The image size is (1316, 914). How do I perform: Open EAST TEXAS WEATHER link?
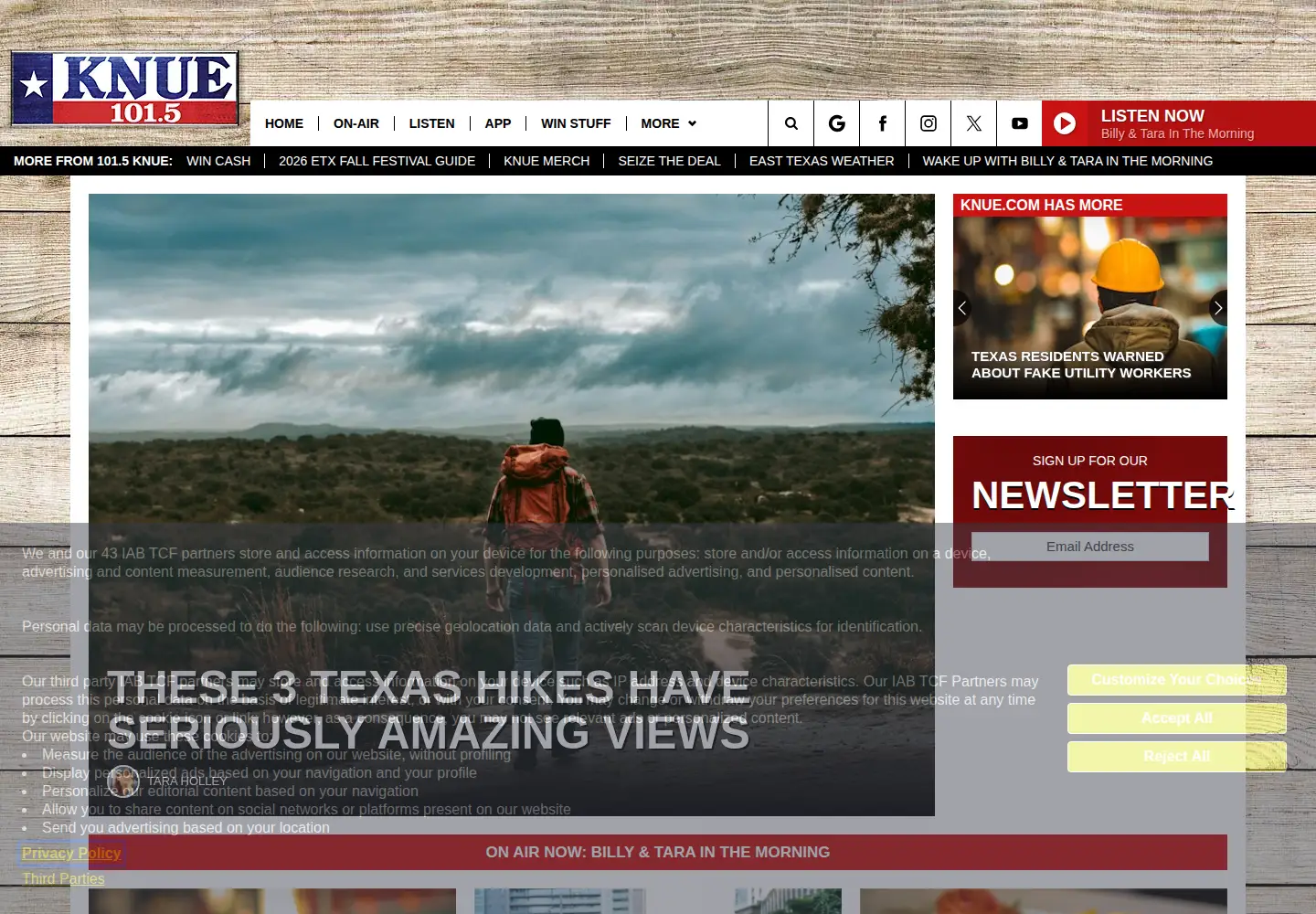point(822,161)
